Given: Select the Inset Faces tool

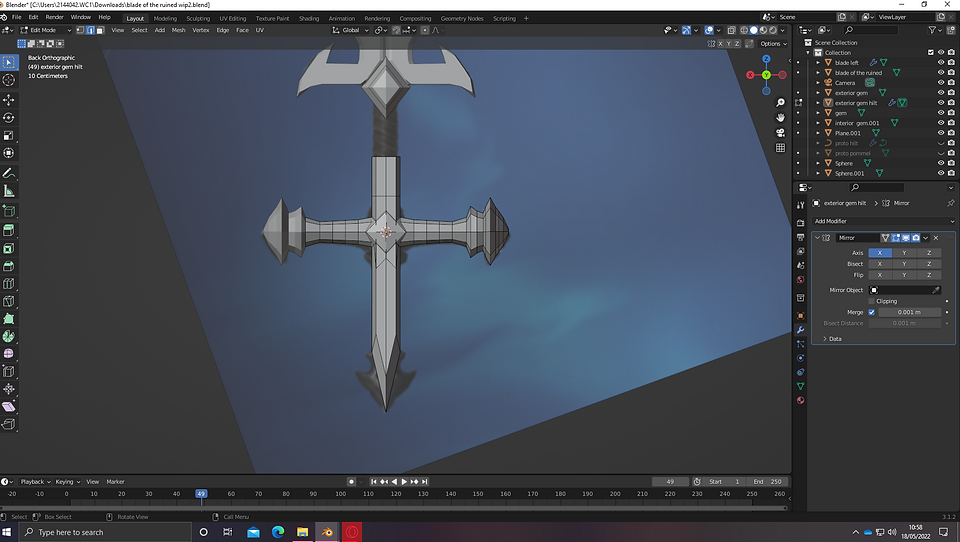Looking at the screenshot, I should coord(9,249).
